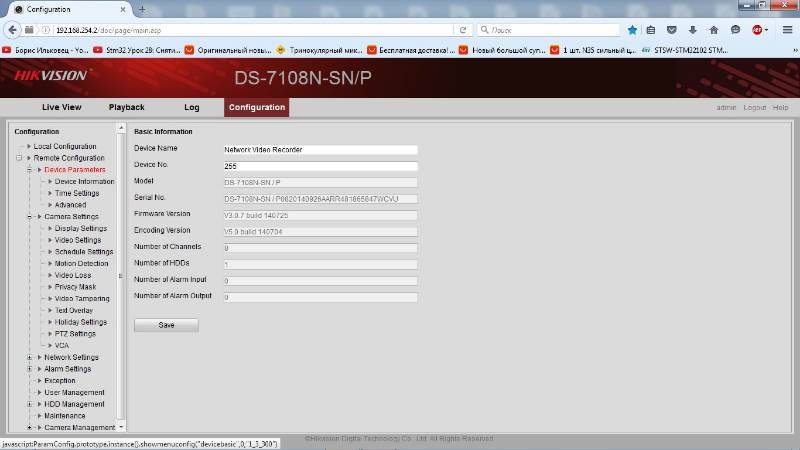Click the Hikvision logo
800x450 pixels.
(x=51, y=76)
